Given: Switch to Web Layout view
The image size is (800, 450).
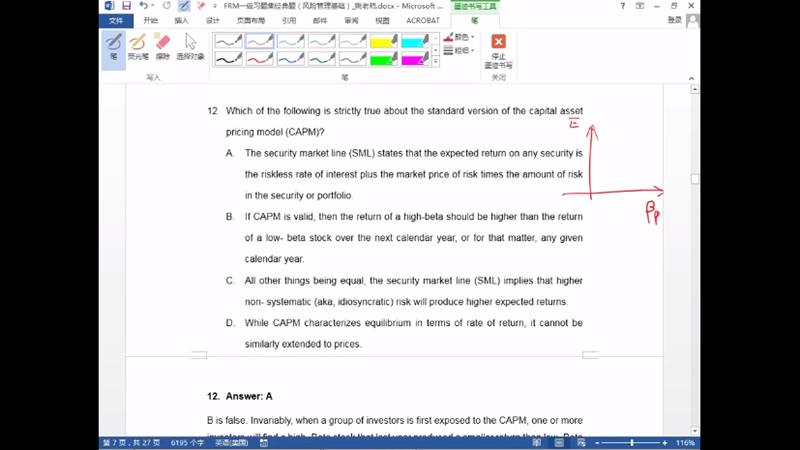Looking at the screenshot, I should pos(581,443).
